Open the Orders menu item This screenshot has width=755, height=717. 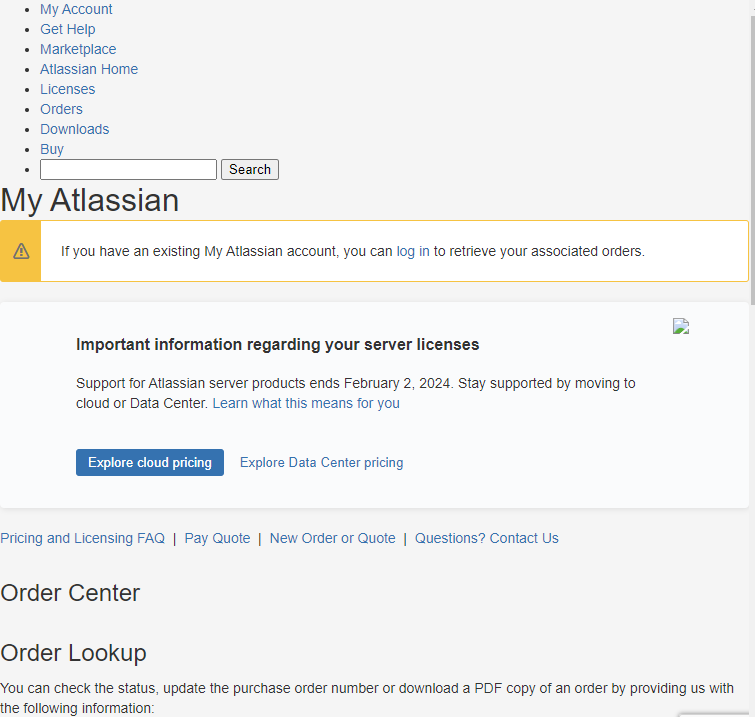(61, 109)
